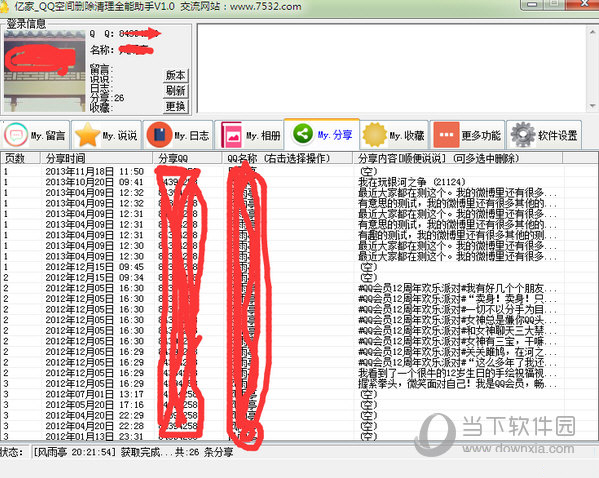Click the log box scrollbar up arrow
Viewport: 599px width, 478px height.
[x=593, y=32]
